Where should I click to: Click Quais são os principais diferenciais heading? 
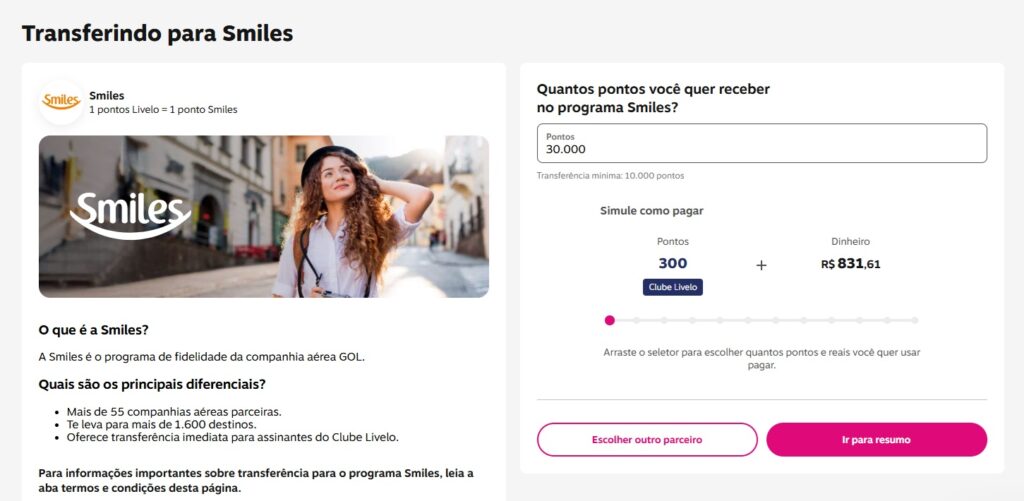click(152, 384)
